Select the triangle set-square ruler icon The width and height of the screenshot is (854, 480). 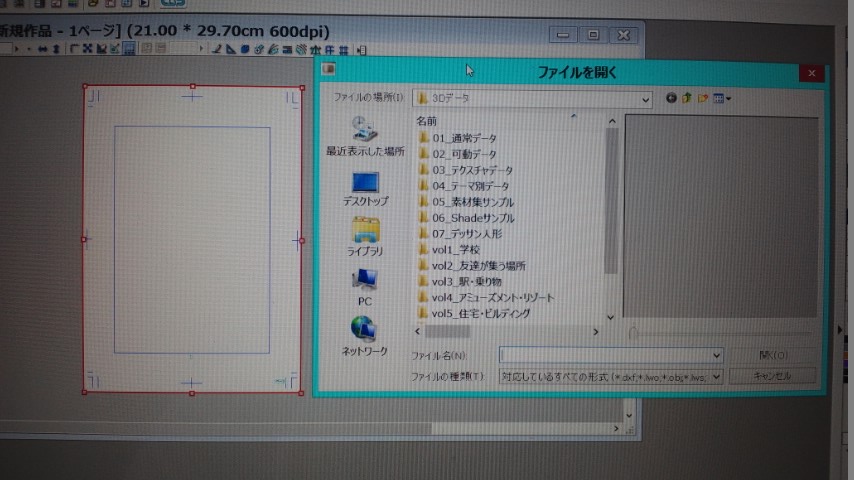coord(231,50)
